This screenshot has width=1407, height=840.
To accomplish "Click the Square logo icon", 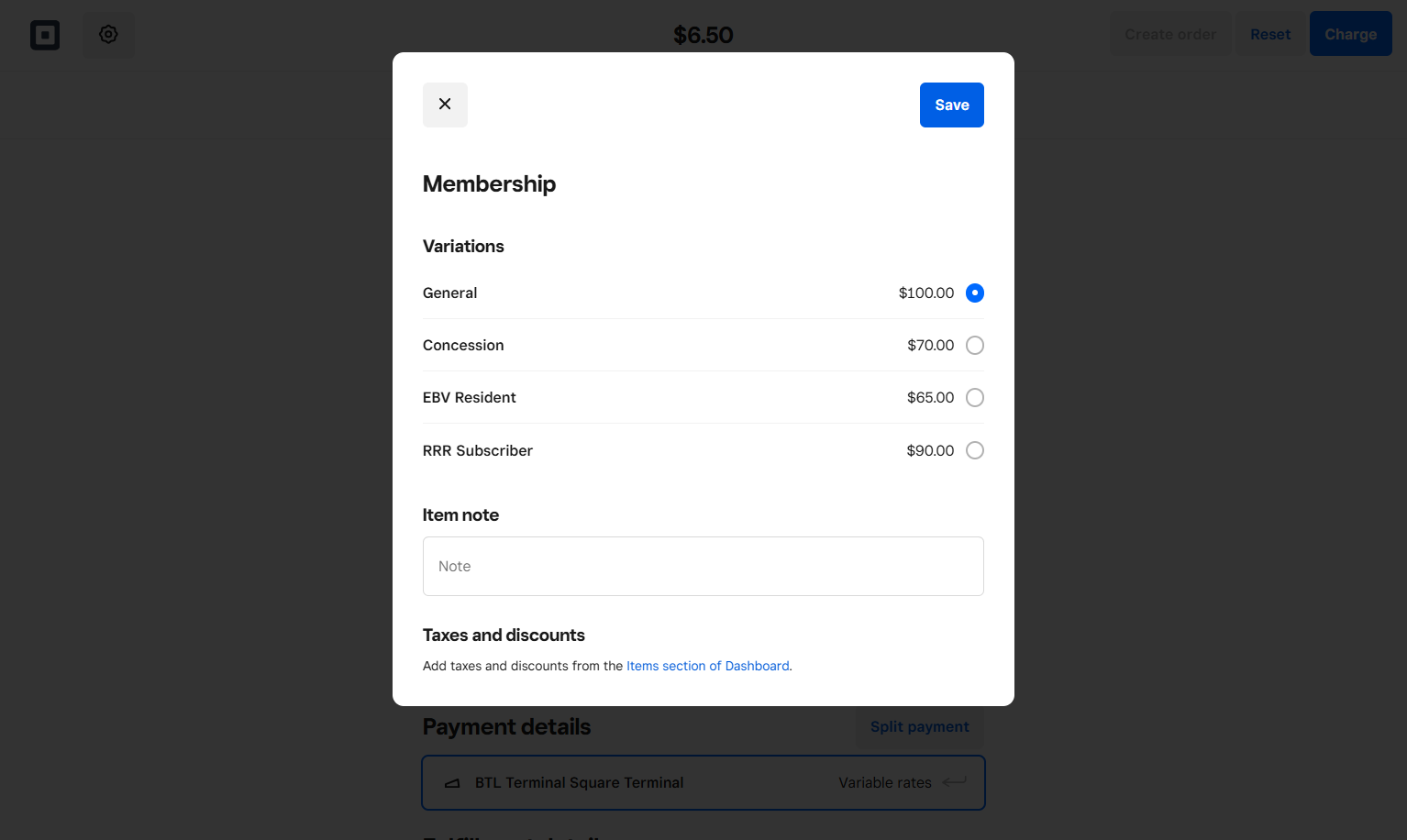I will (x=45, y=35).
